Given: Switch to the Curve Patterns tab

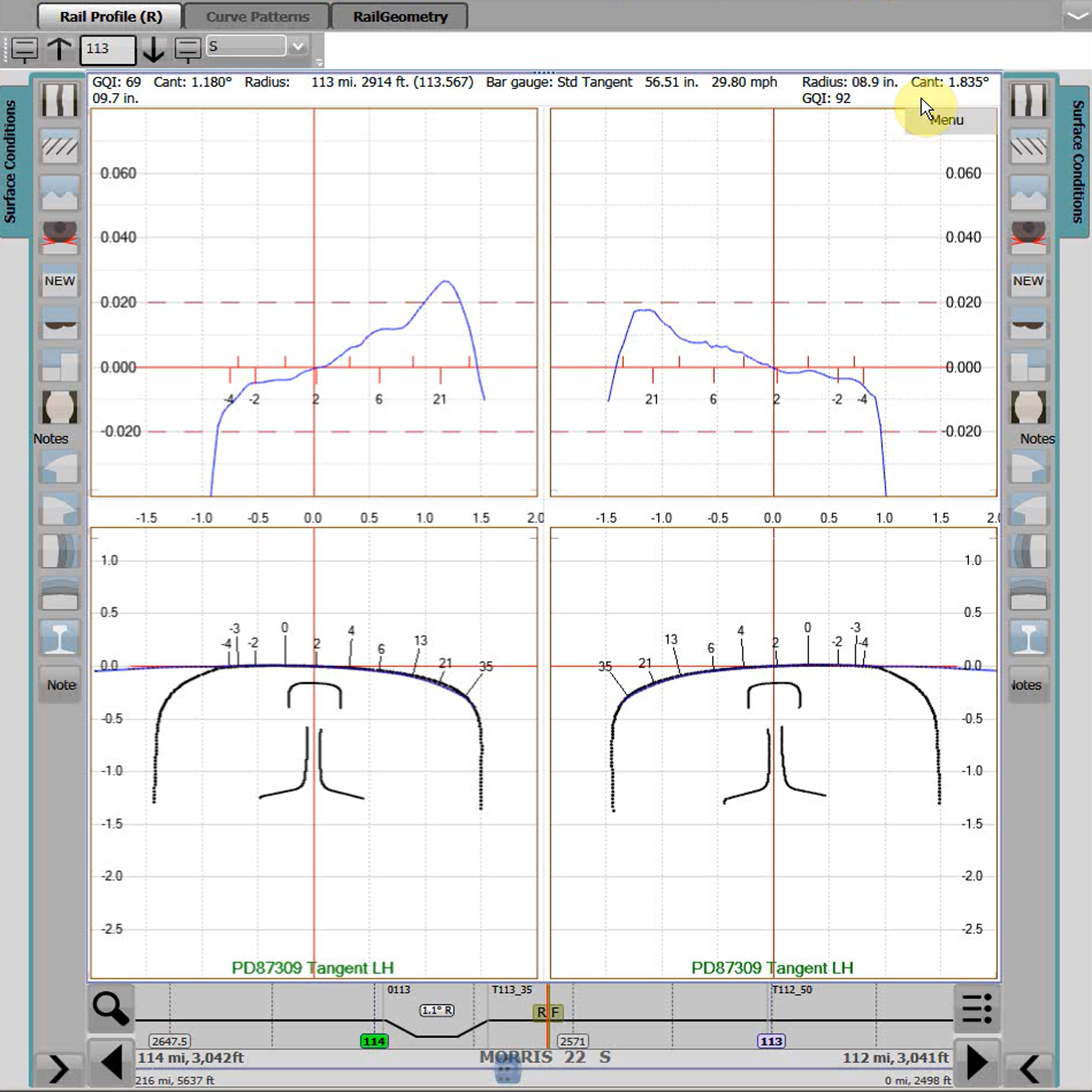Looking at the screenshot, I should tap(257, 16).
